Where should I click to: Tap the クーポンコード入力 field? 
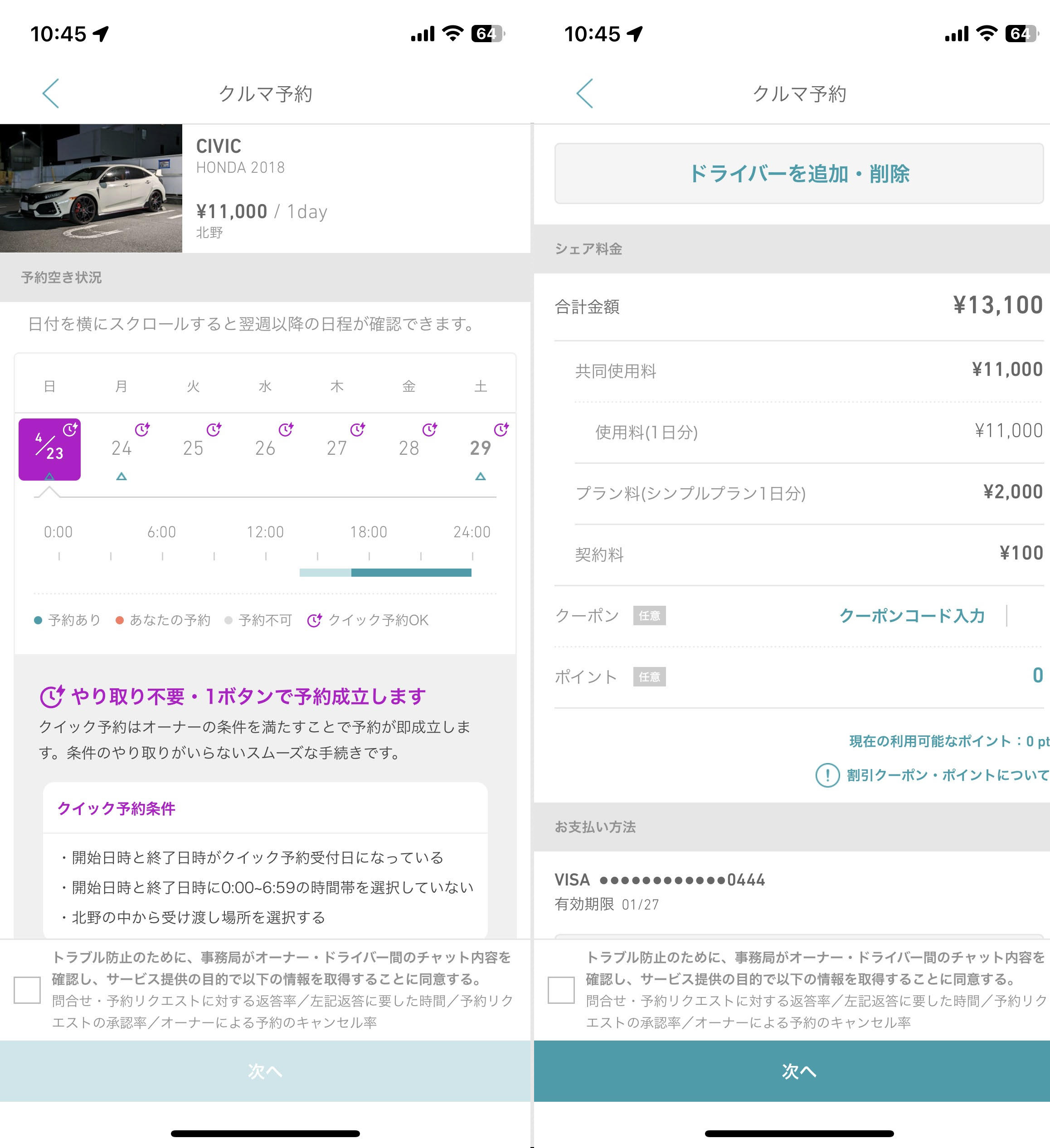tap(912, 616)
